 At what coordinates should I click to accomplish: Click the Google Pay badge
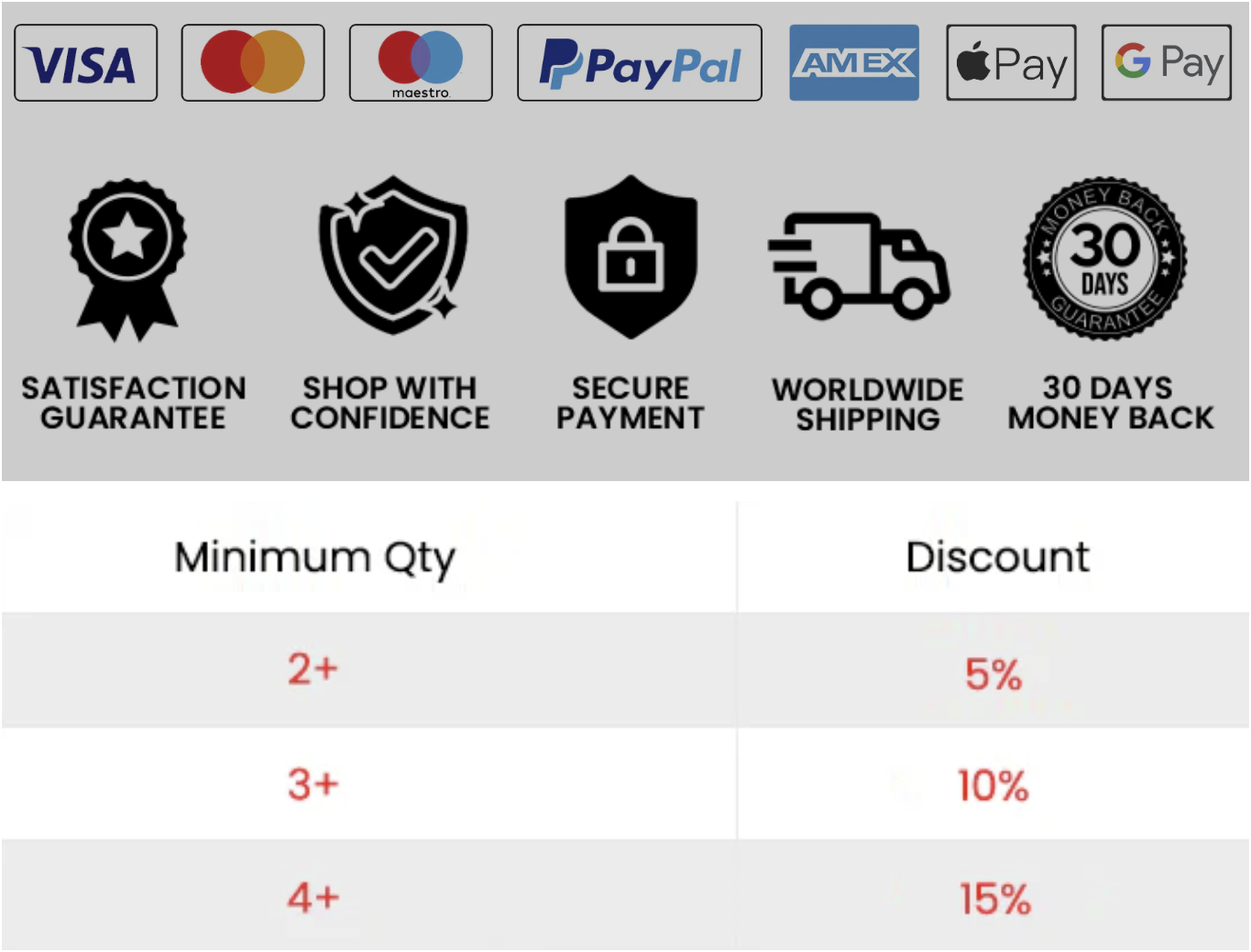click(1166, 63)
